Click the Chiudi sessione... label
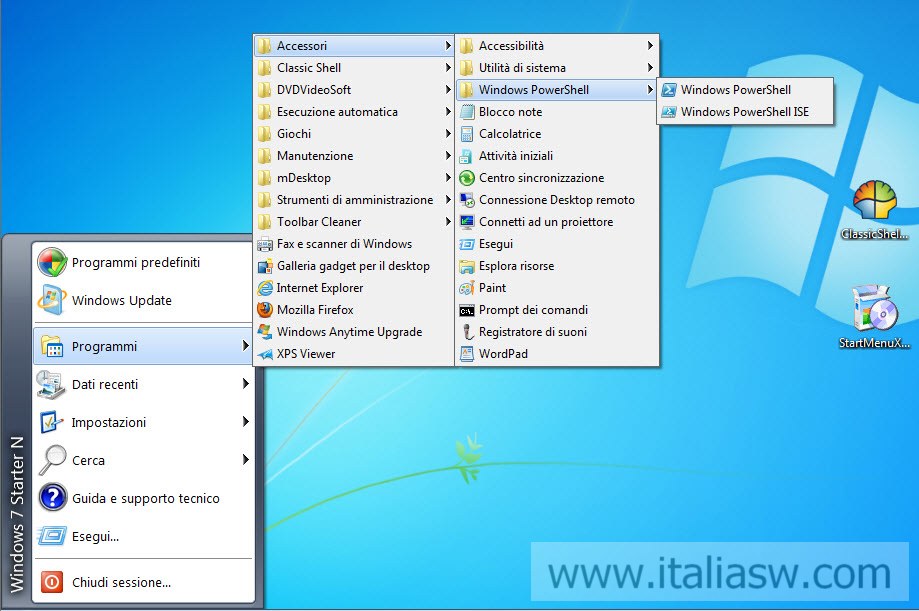Image resolution: width=919 pixels, height=611 pixels. coord(121,583)
